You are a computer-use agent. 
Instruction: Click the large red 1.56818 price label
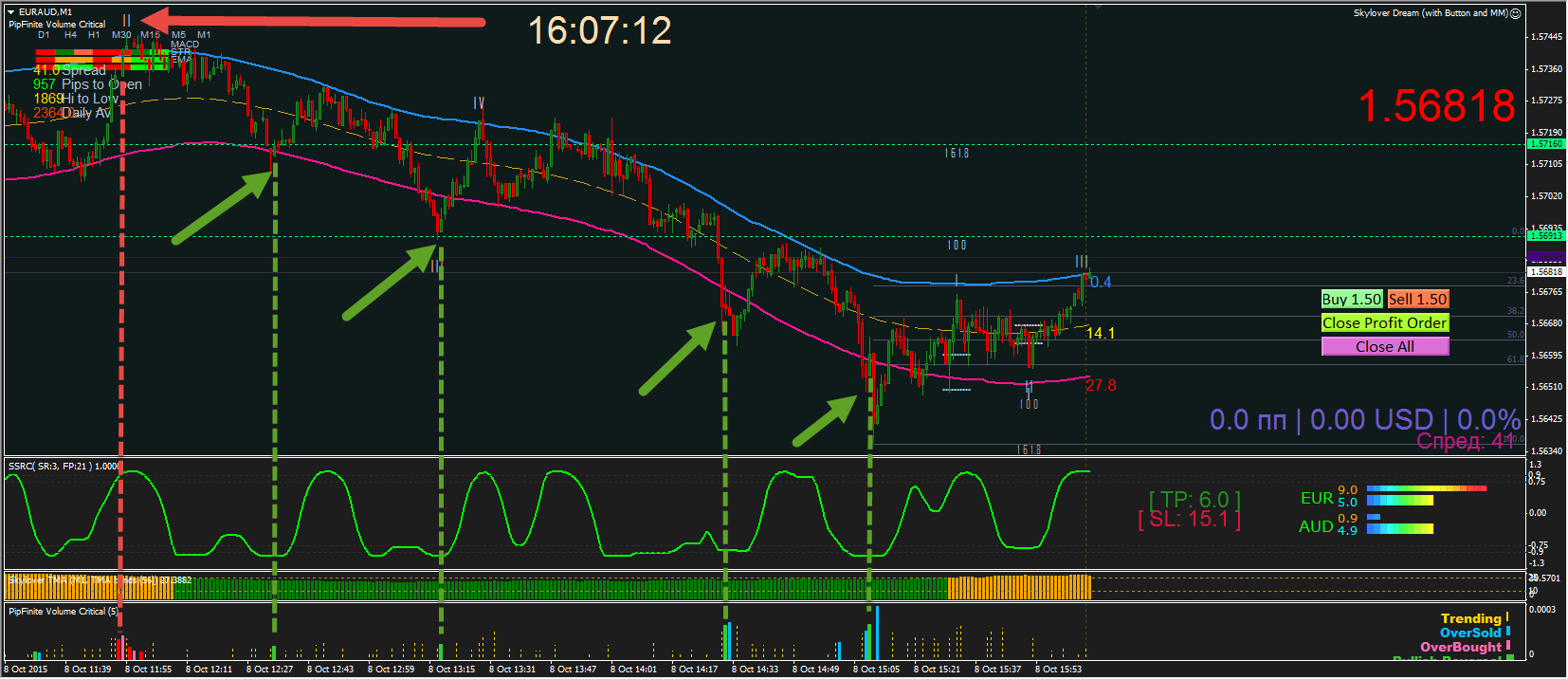pyautogui.click(x=1437, y=105)
